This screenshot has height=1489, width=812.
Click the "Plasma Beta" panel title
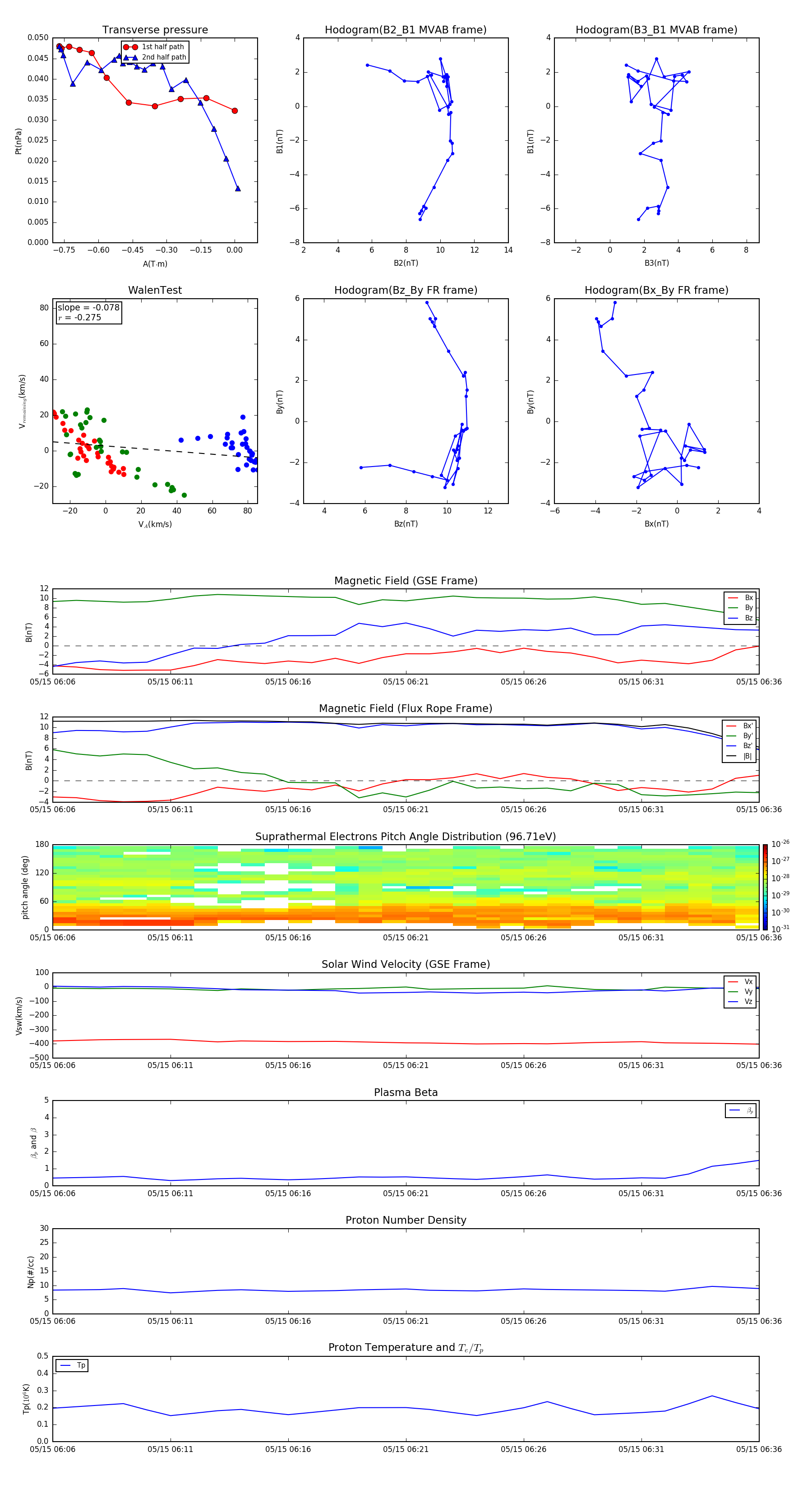[406, 1092]
